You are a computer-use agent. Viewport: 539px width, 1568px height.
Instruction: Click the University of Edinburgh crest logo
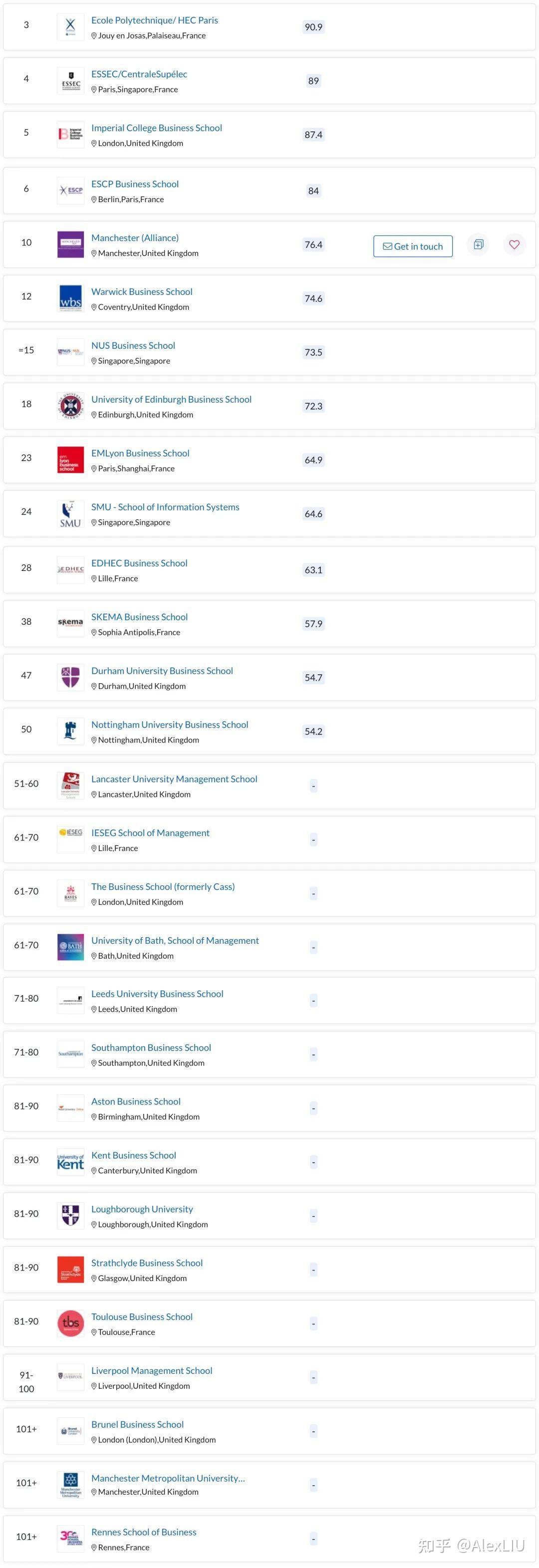(x=71, y=406)
